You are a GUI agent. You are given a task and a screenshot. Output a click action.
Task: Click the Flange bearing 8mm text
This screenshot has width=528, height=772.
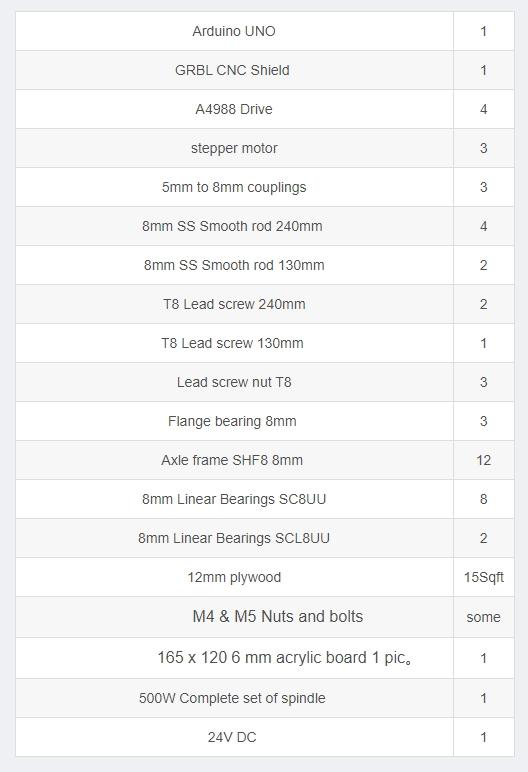[x=232, y=421]
